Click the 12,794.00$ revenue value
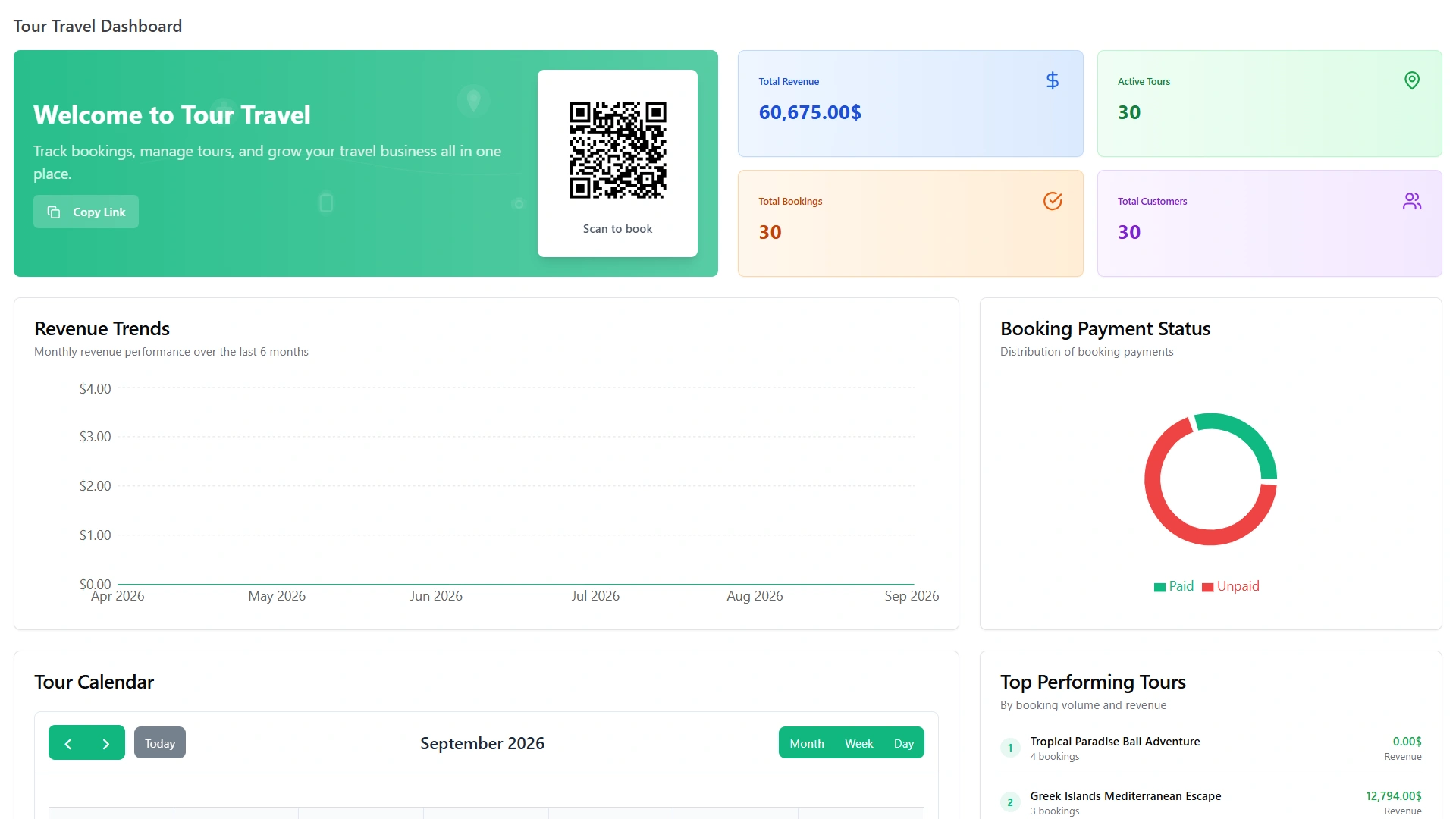The image size is (1456, 819). (x=1393, y=795)
